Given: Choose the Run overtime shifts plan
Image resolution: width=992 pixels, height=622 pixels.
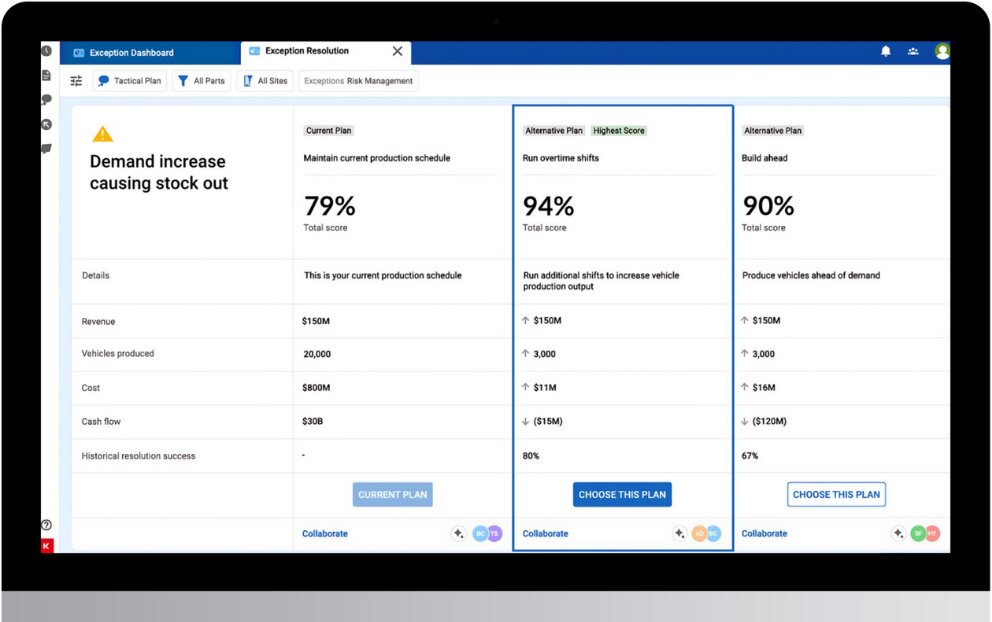Looking at the screenshot, I should click(x=622, y=495).
